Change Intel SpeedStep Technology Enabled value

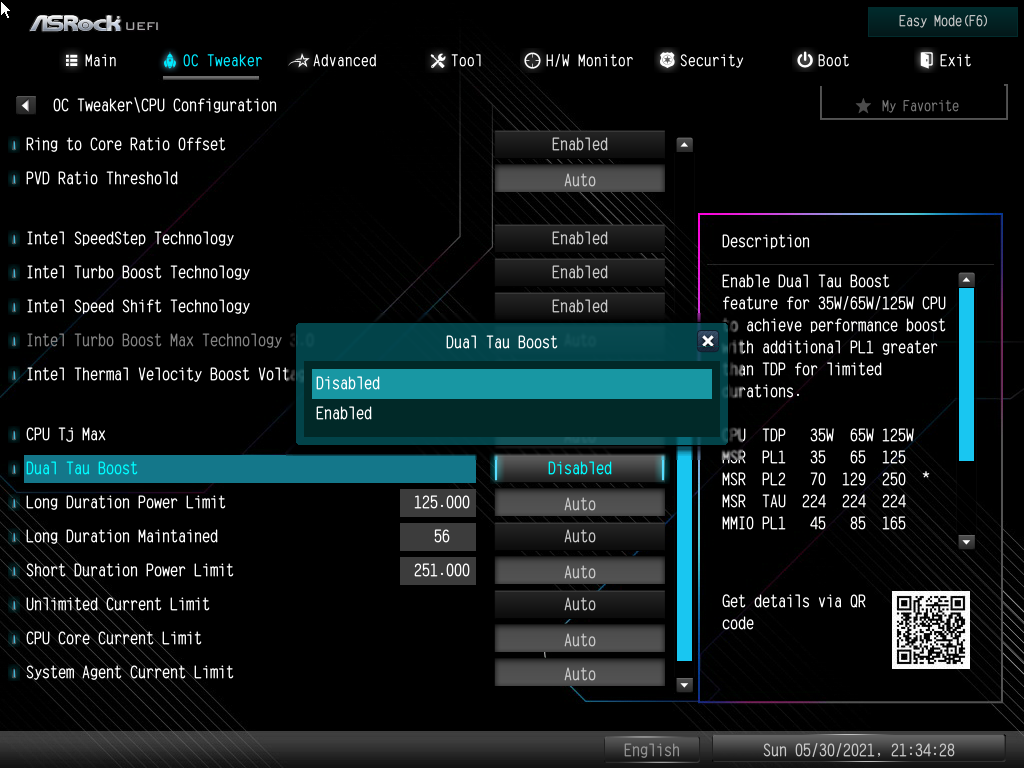[579, 238]
